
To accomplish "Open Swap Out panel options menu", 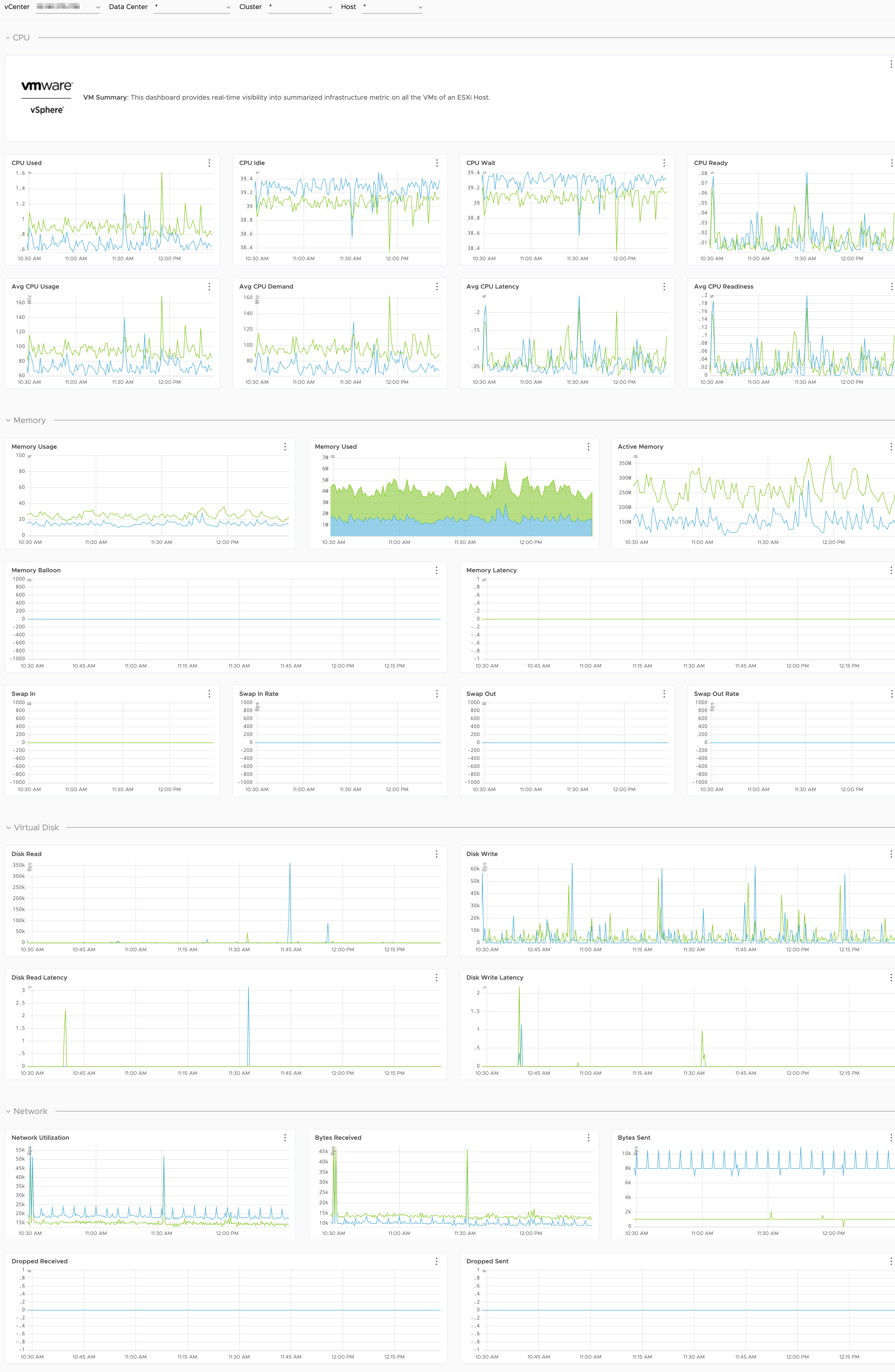I will 664,694.
